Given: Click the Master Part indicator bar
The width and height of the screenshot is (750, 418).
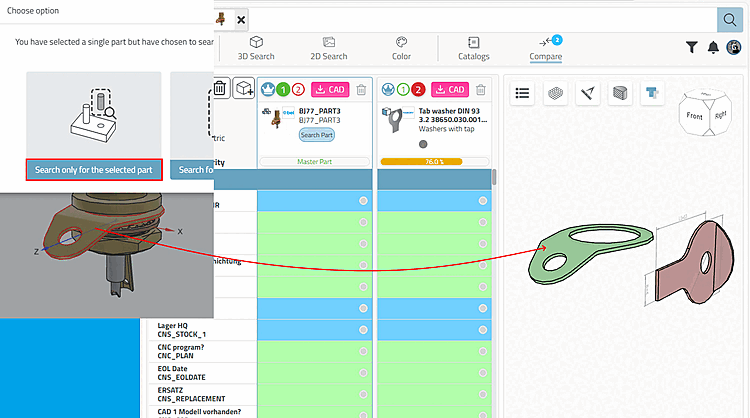Looking at the screenshot, I should click(x=314, y=162).
